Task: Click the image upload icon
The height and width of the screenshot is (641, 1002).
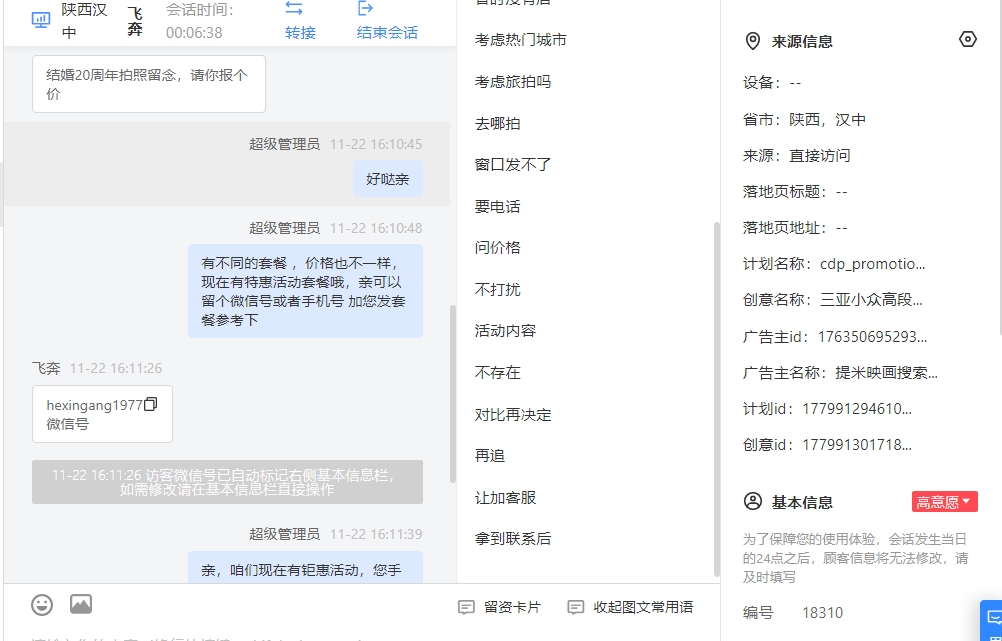Action: pyautogui.click(x=81, y=604)
